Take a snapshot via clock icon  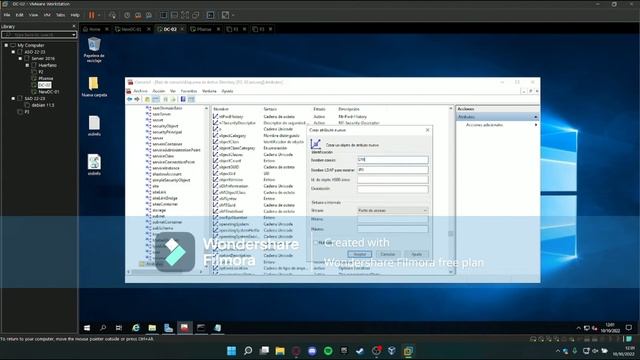127,15
